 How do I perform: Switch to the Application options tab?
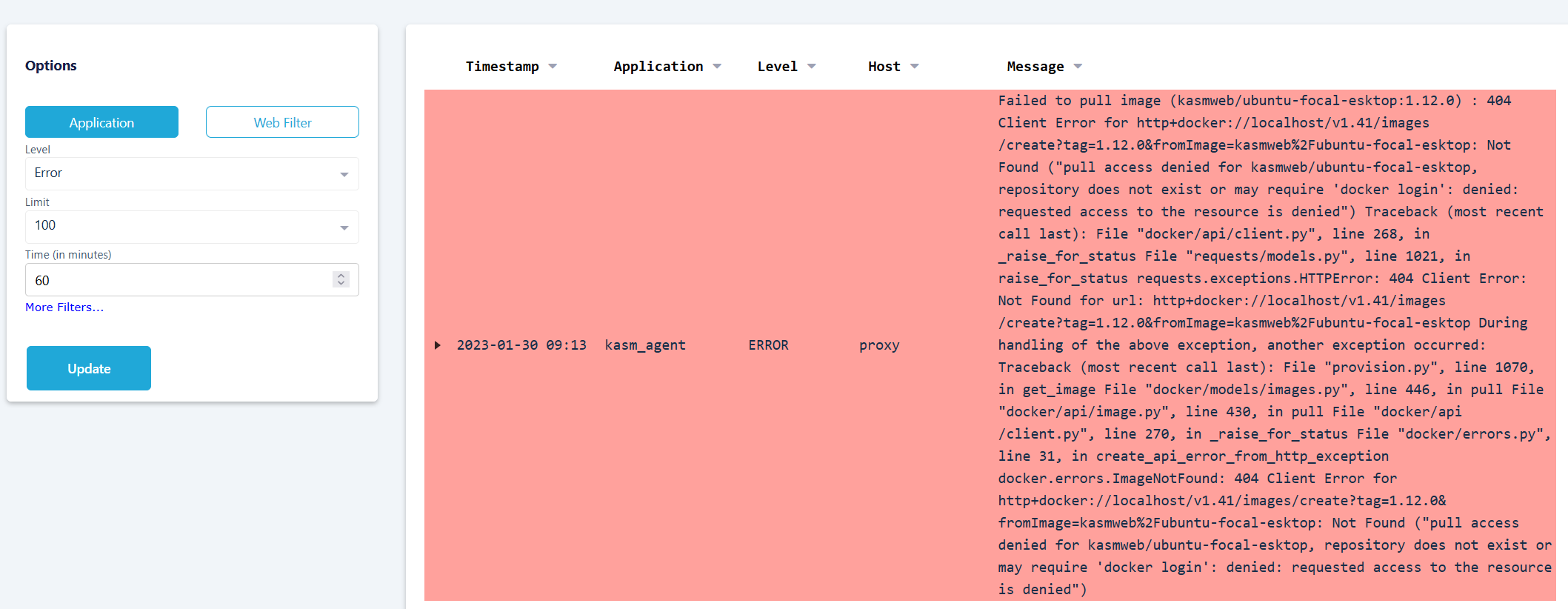[101, 122]
